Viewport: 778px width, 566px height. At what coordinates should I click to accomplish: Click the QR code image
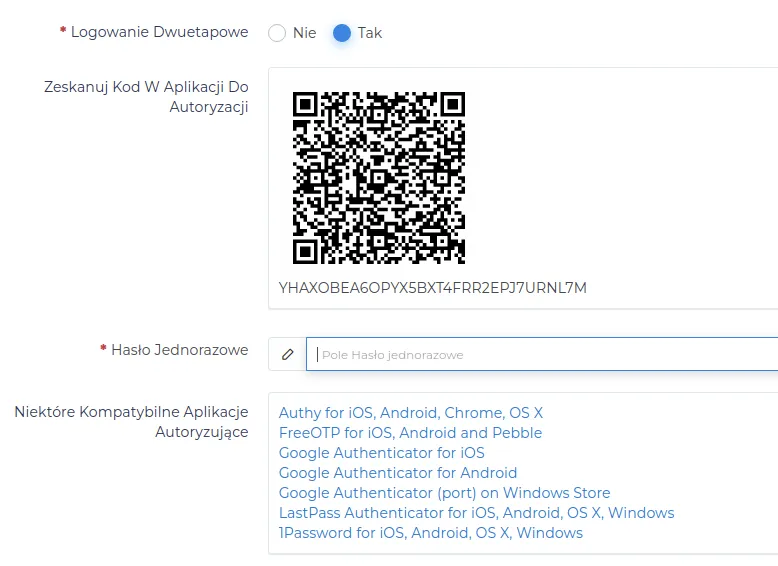point(379,178)
